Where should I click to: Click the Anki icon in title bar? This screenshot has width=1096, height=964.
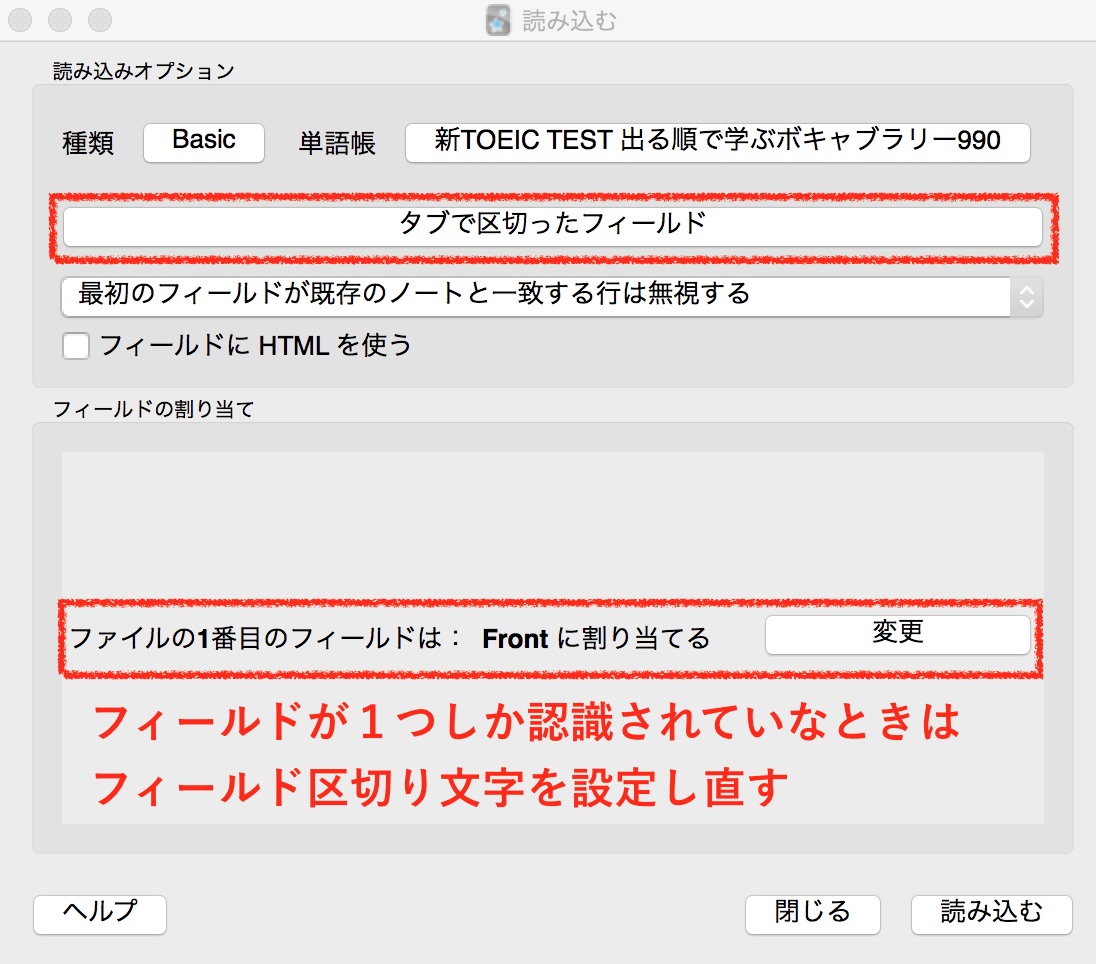(498, 20)
